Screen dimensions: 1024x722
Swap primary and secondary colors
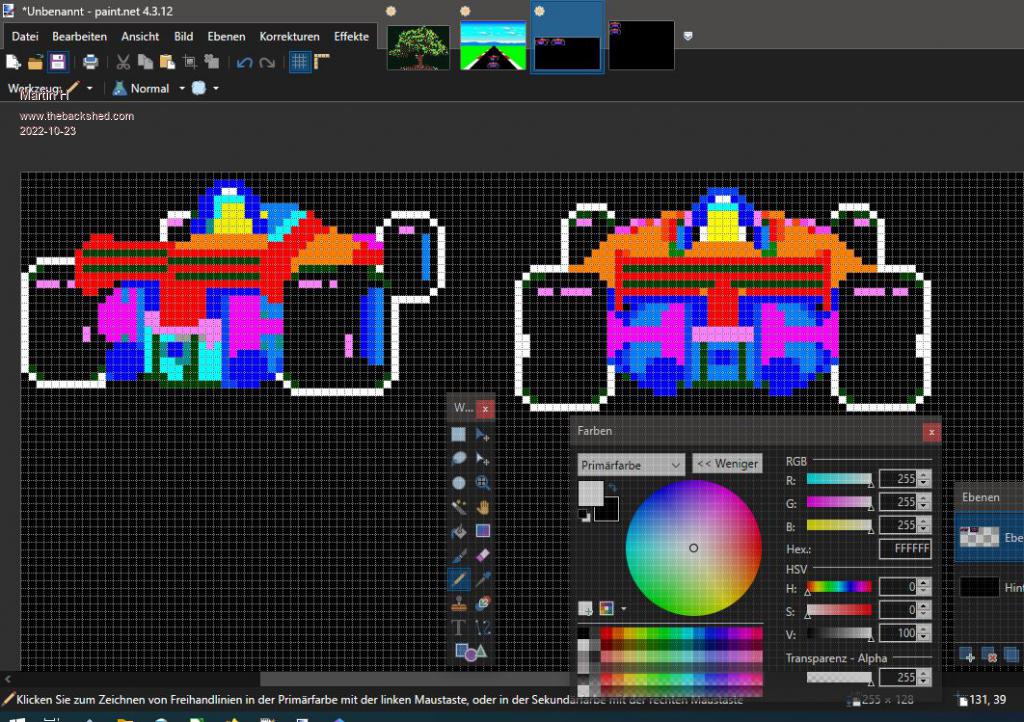pyautogui.click(x=612, y=489)
